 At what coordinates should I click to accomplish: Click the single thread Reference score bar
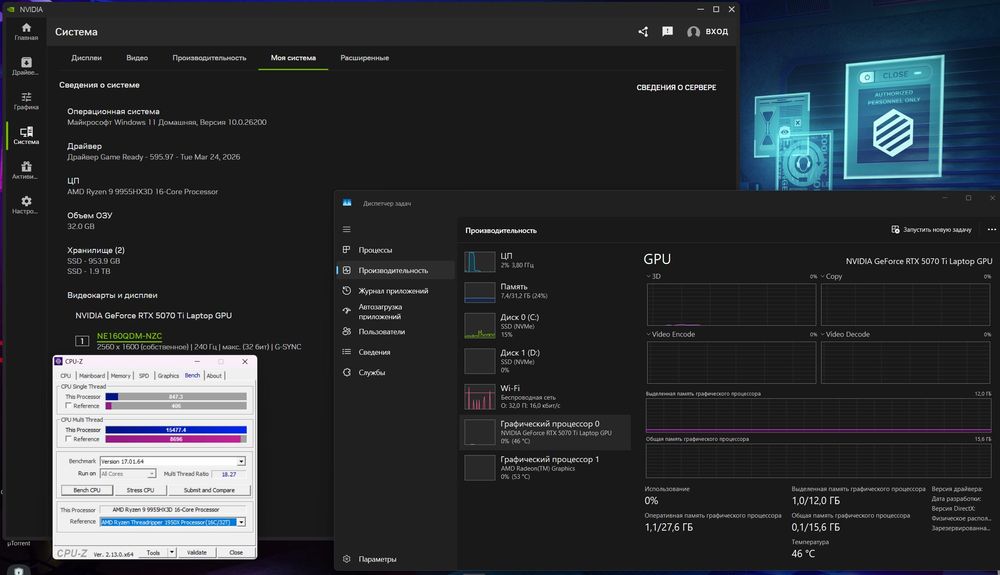(176, 405)
